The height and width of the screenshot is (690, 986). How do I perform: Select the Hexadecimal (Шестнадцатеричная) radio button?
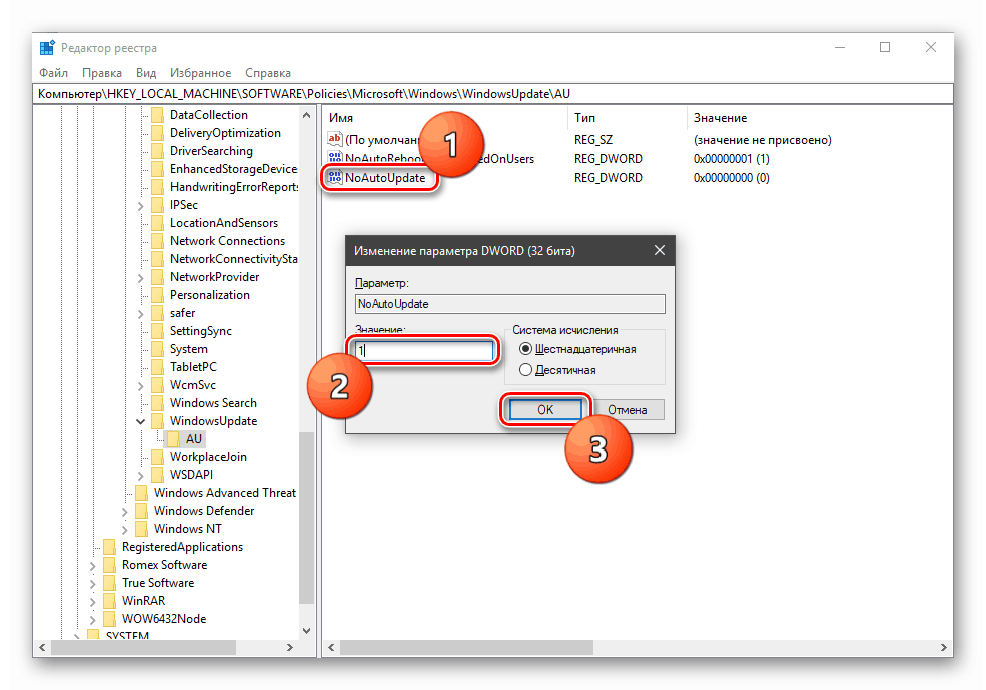(x=525, y=349)
